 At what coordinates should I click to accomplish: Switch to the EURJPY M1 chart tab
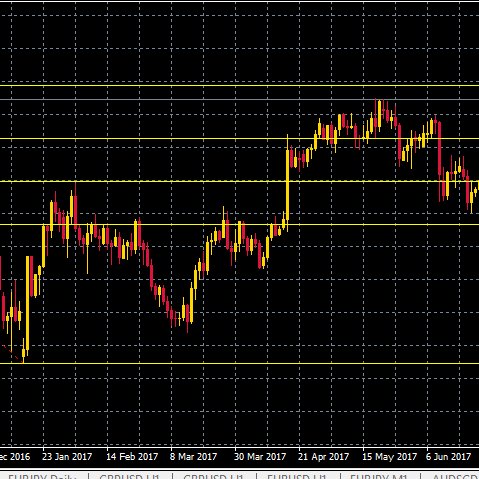(380, 476)
